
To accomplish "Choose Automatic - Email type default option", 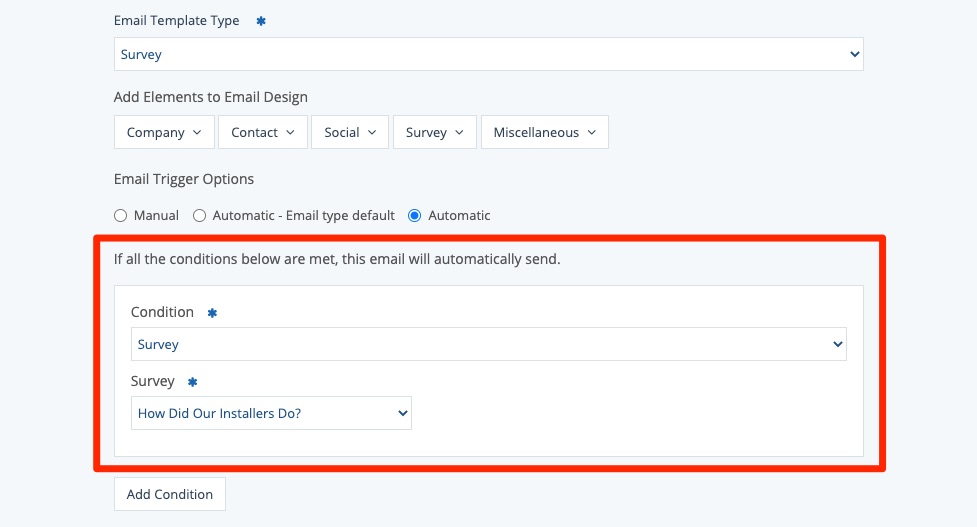I will click(200, 215).
